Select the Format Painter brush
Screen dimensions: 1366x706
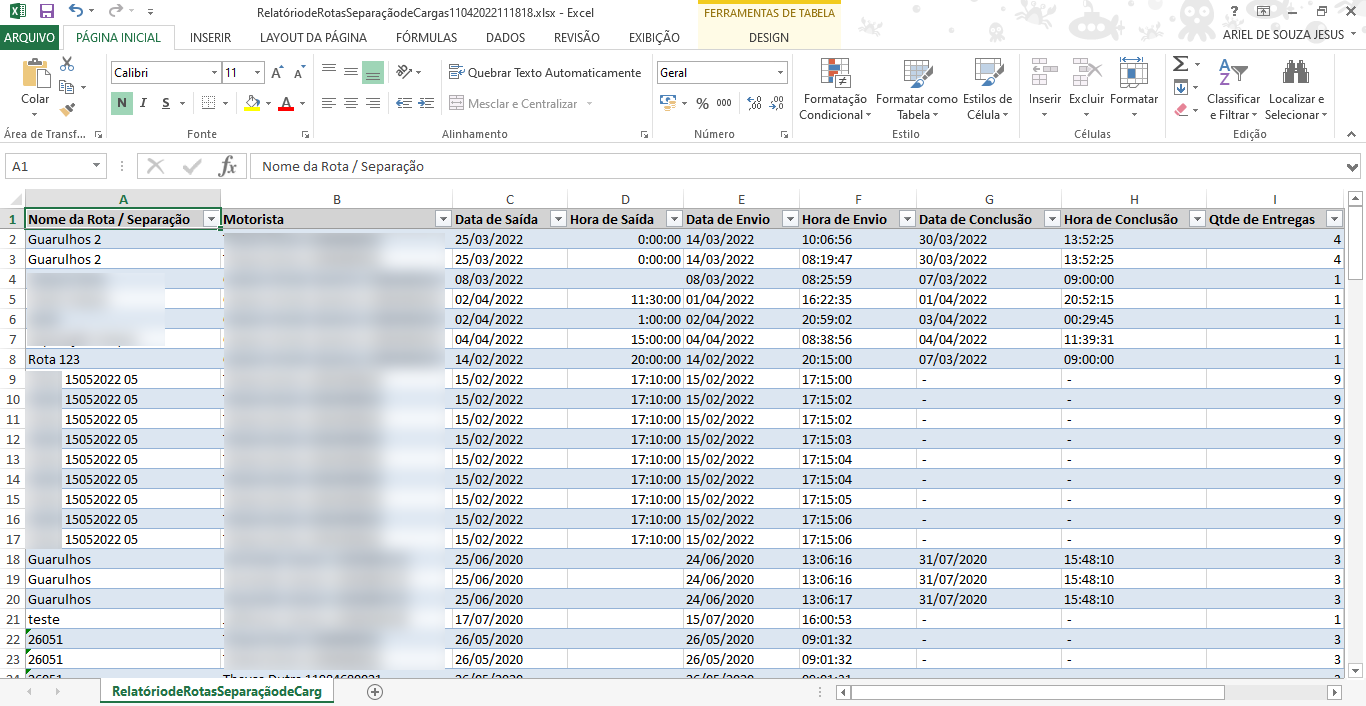click(67, 110)
